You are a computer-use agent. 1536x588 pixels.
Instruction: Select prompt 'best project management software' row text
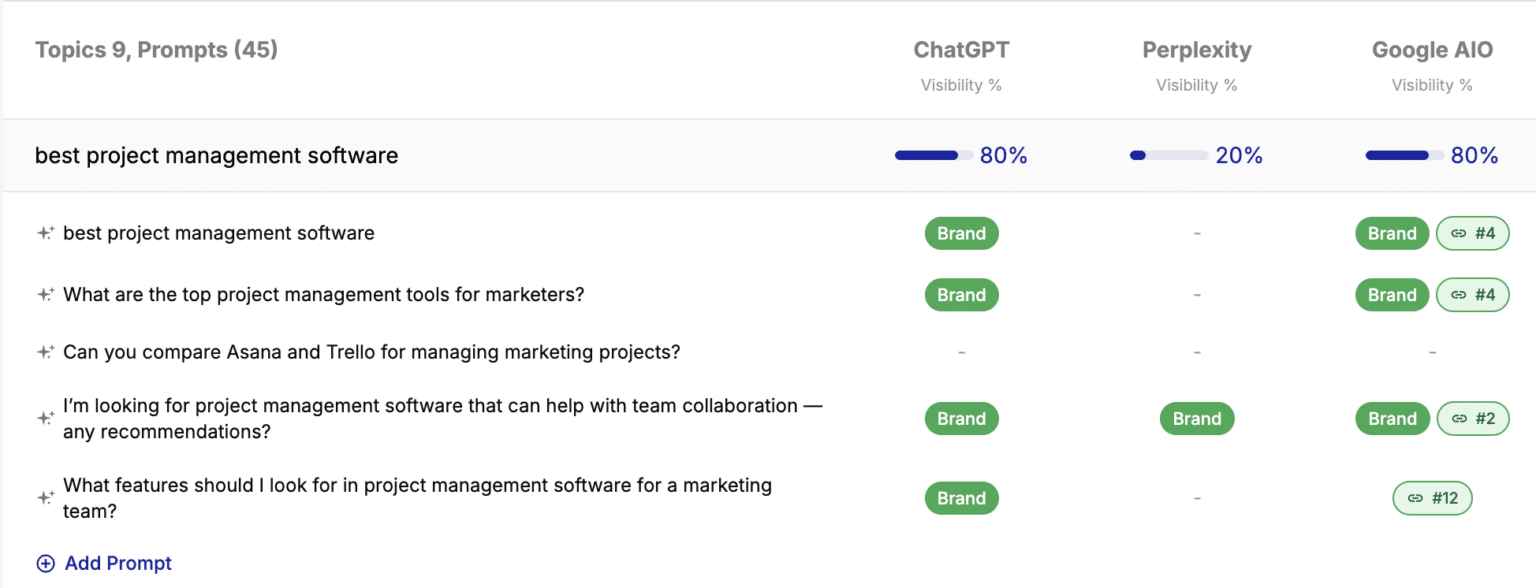(219, 233)
